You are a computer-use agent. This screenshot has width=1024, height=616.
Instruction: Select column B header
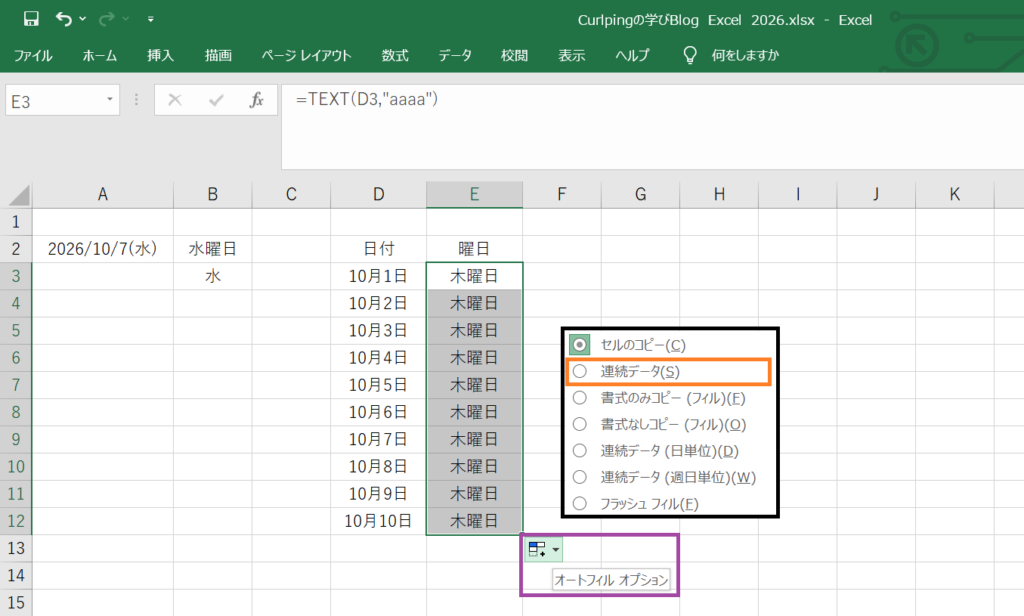point(212,195)
